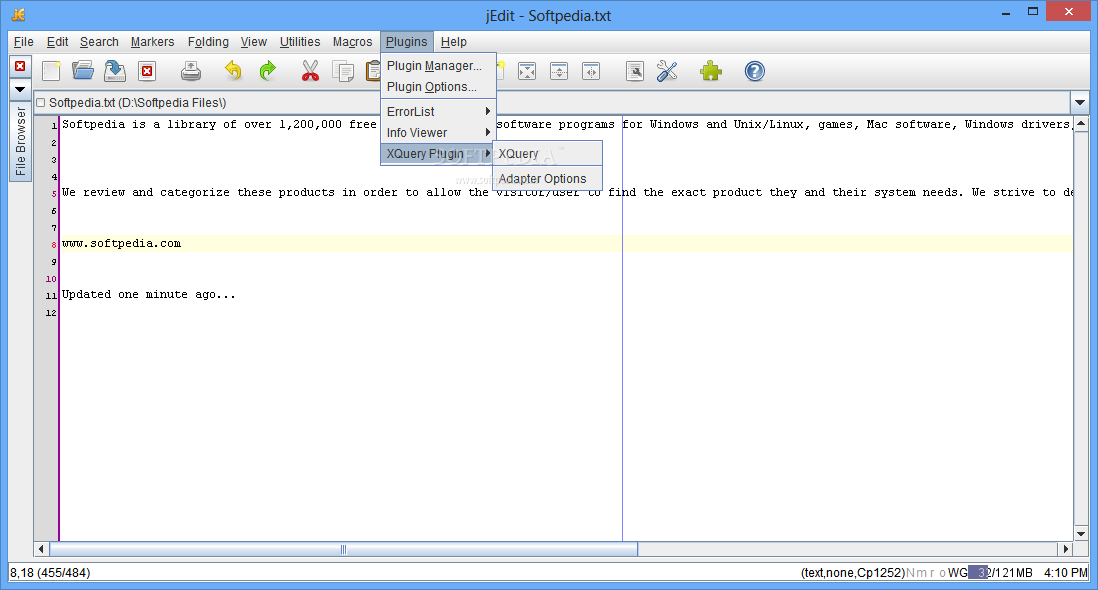1098x590 pixels.
Task: Expand the Info Viewer submenu
Action: point(438,133)
